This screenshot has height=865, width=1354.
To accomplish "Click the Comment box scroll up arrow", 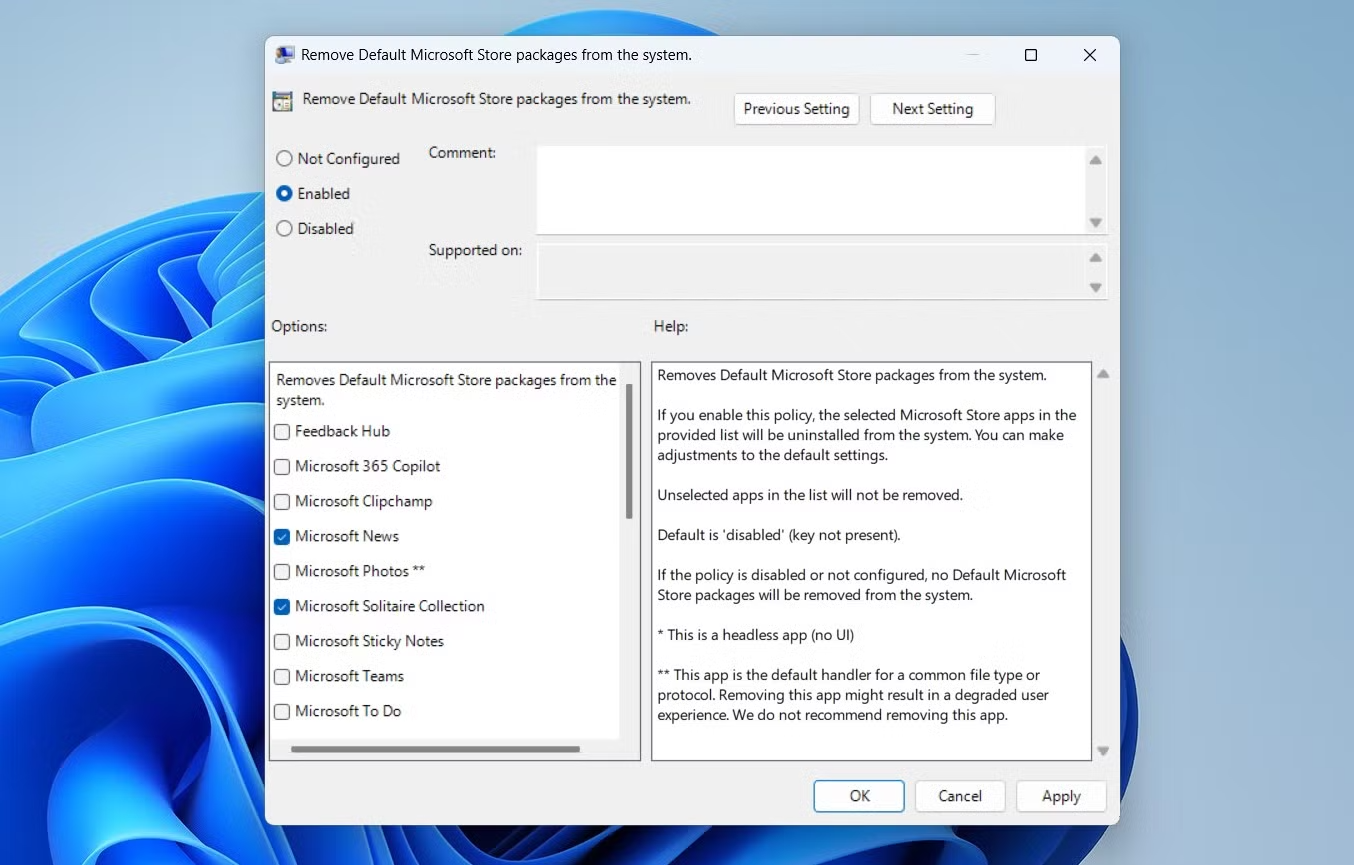I will (x=1096, y=160).
